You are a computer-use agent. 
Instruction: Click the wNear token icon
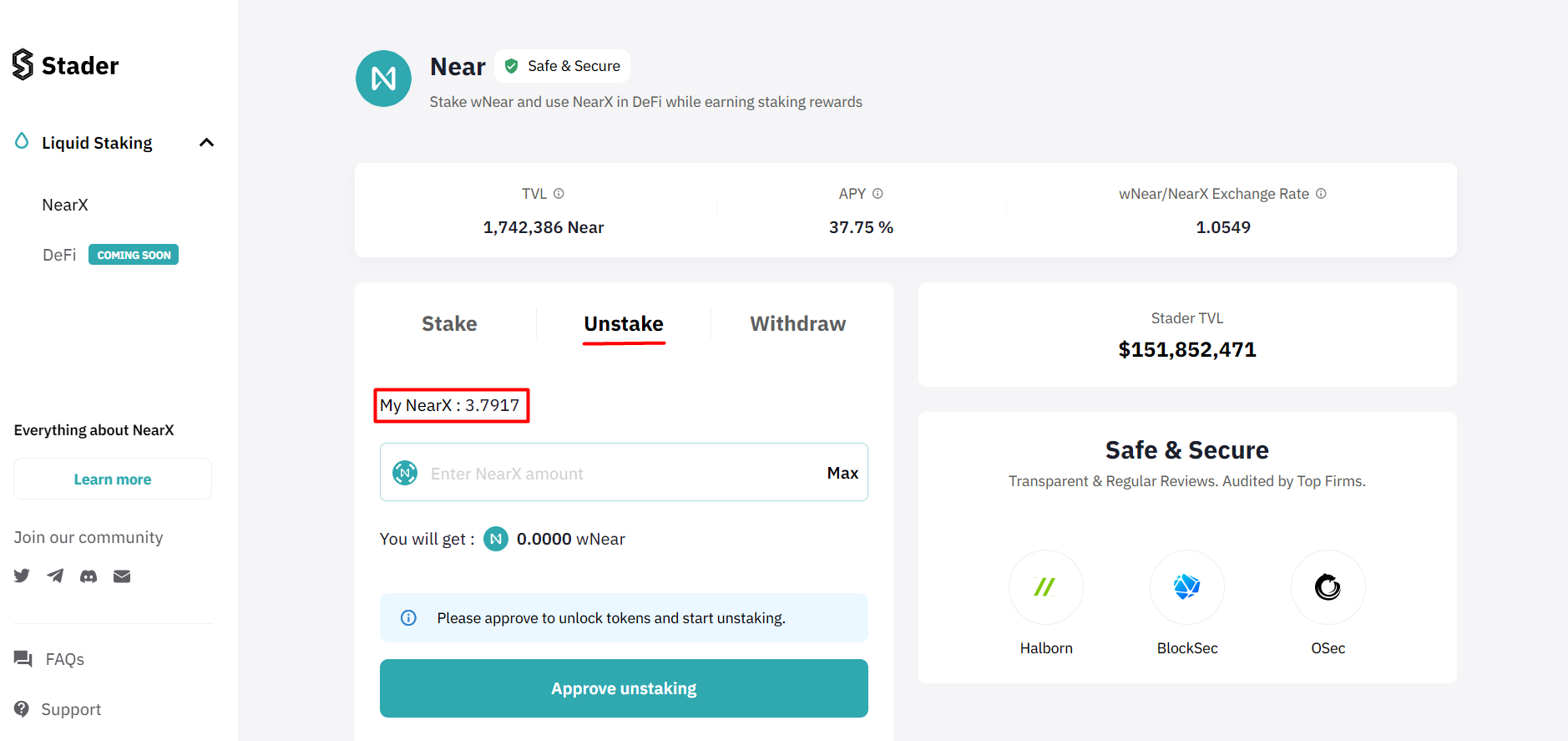(x=496, y=539)
